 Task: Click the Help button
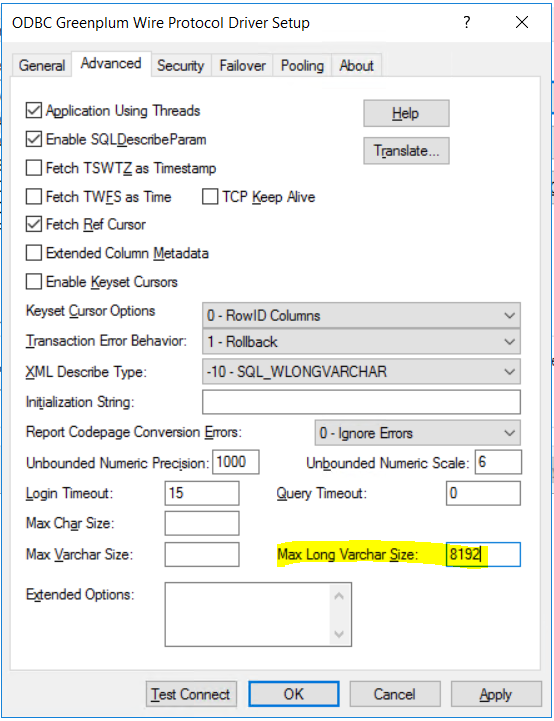(x=406, y=113)
